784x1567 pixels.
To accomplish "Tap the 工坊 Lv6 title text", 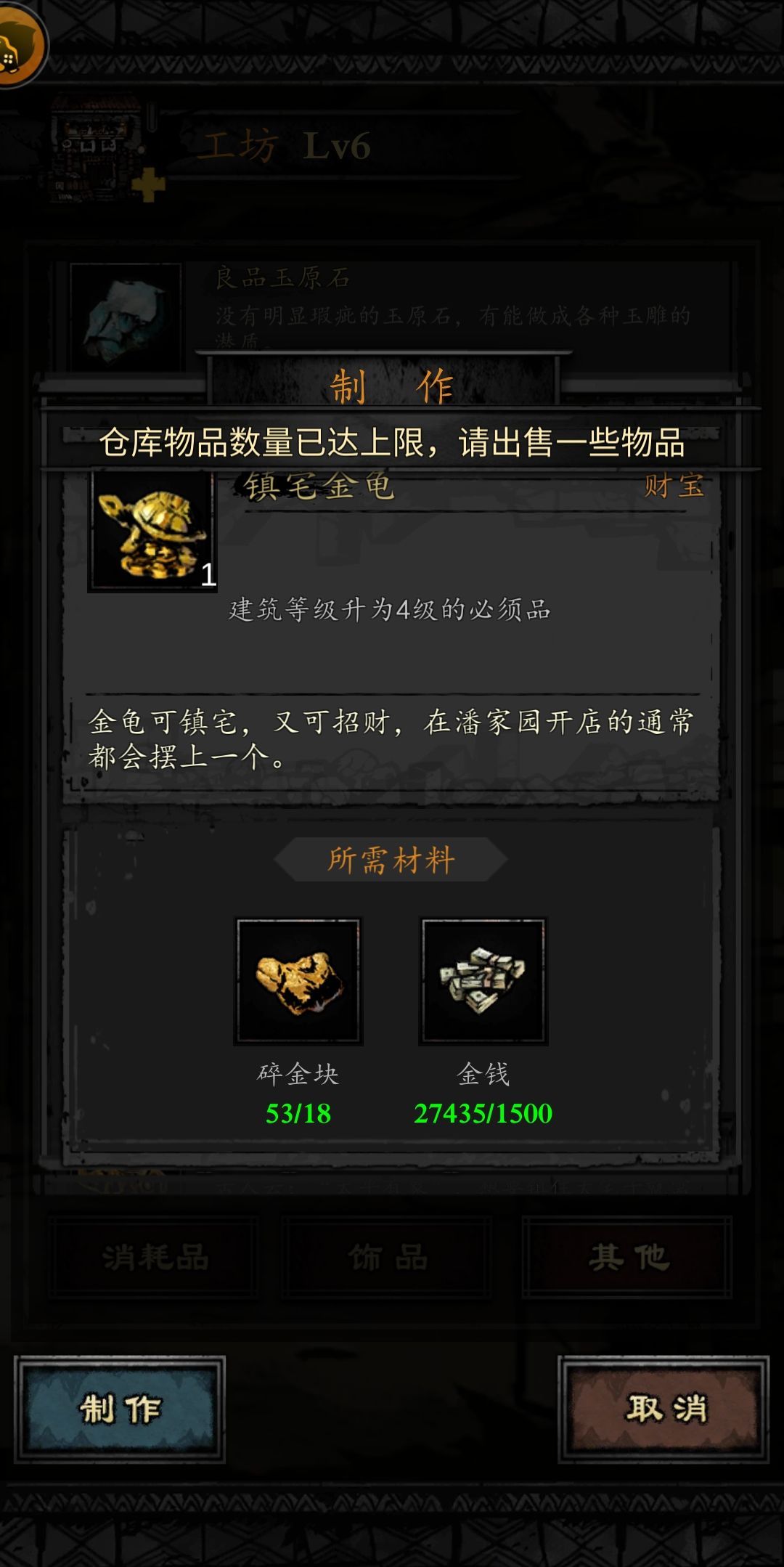I will (x=285, y=146).
